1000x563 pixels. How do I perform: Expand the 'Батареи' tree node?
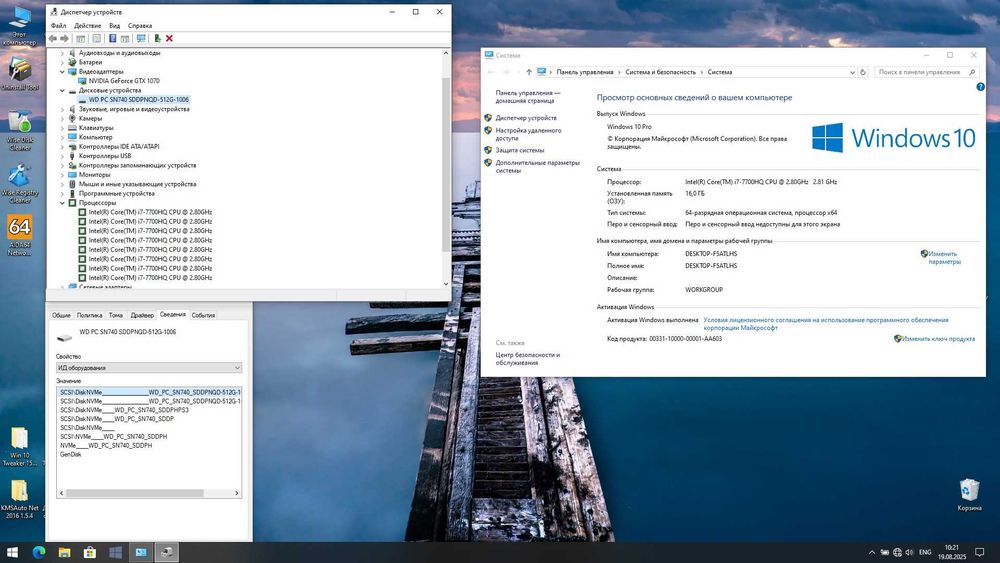pos(62,62)
